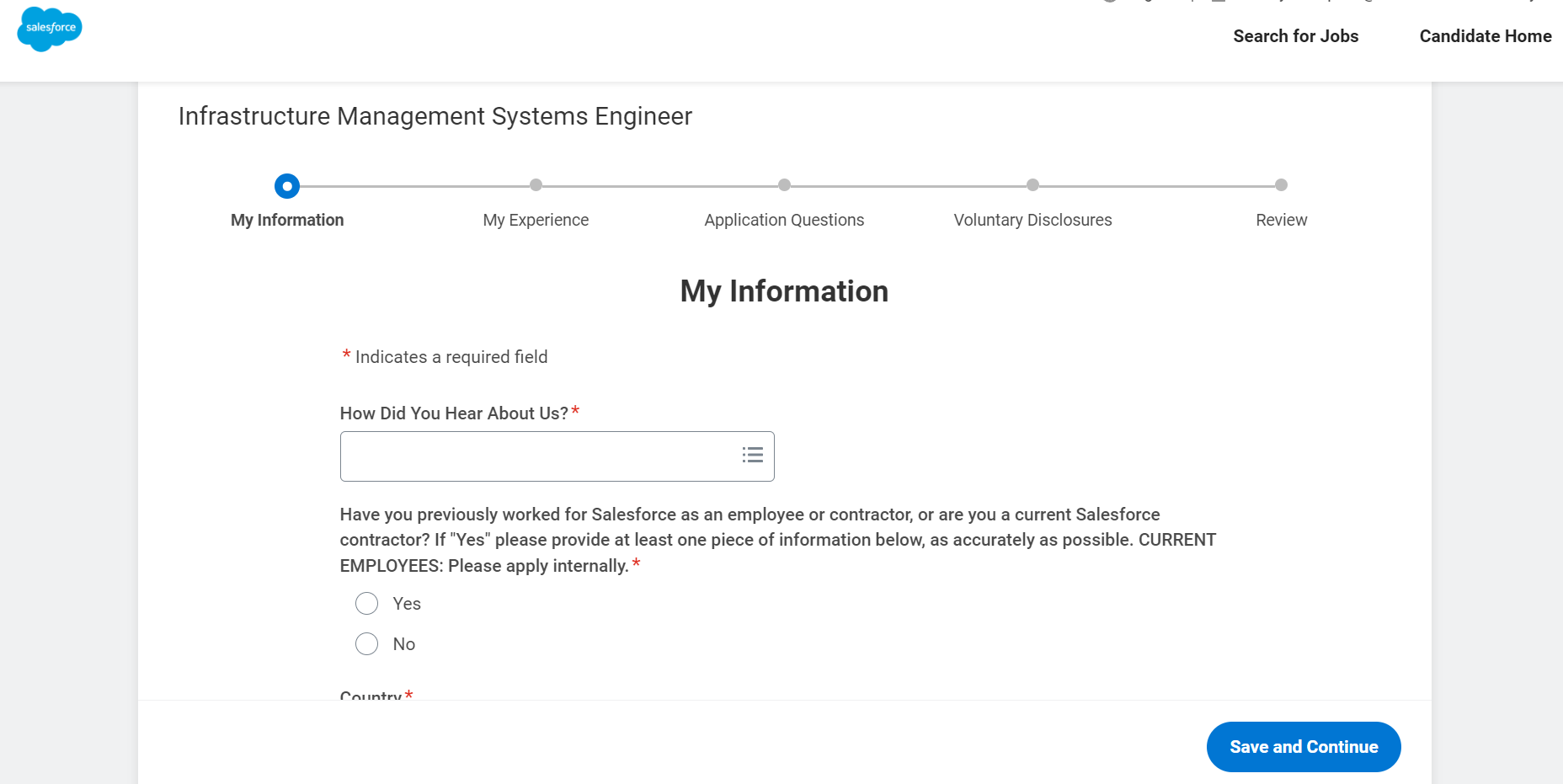Open the How Did You Hear About Us dropdown
This screenshot has width=1563, height=784.
pyautogui.click(x=539, y=456)
